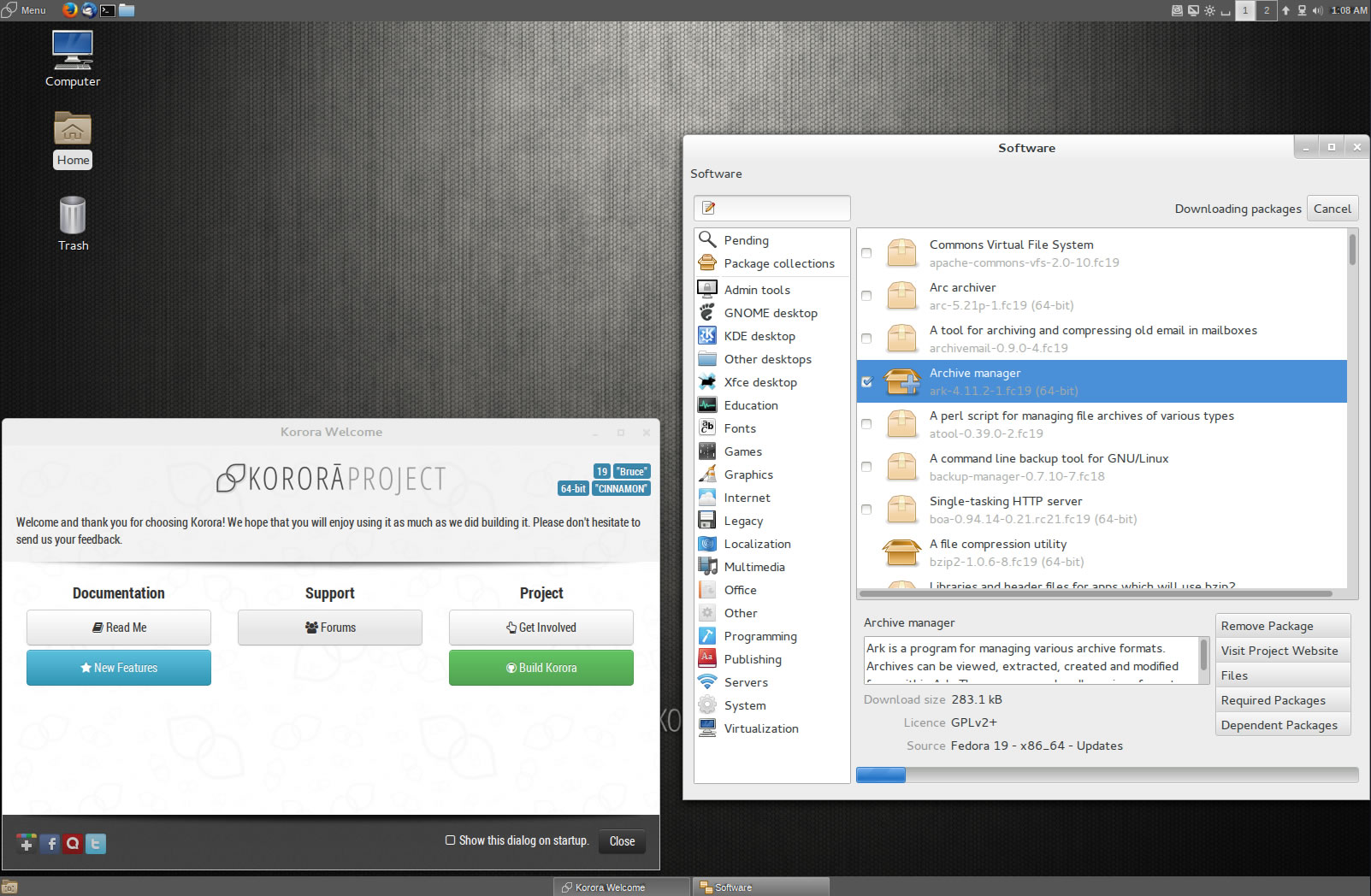This screenshot has height=896, width=1371.
Task: Toggle Show this dialog on startup
Action: 450,840
